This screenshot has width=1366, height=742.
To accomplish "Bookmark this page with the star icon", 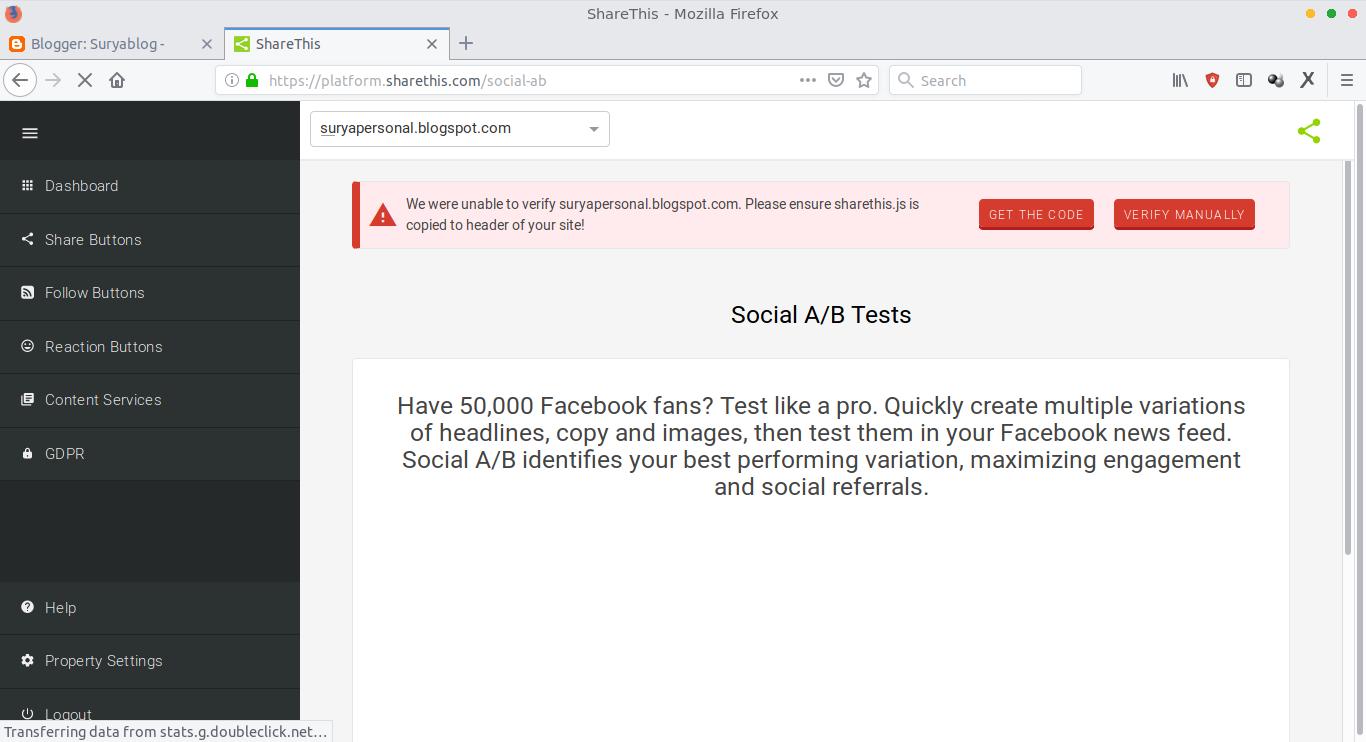I will 864,80.
